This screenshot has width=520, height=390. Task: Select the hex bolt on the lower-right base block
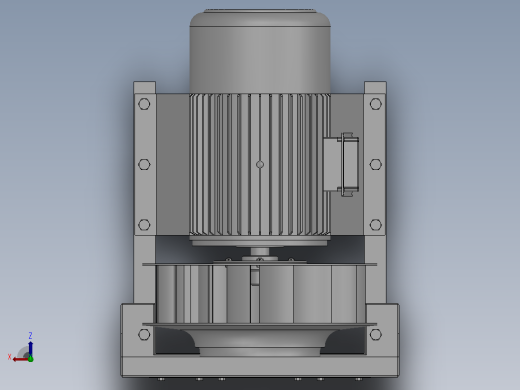376,334
